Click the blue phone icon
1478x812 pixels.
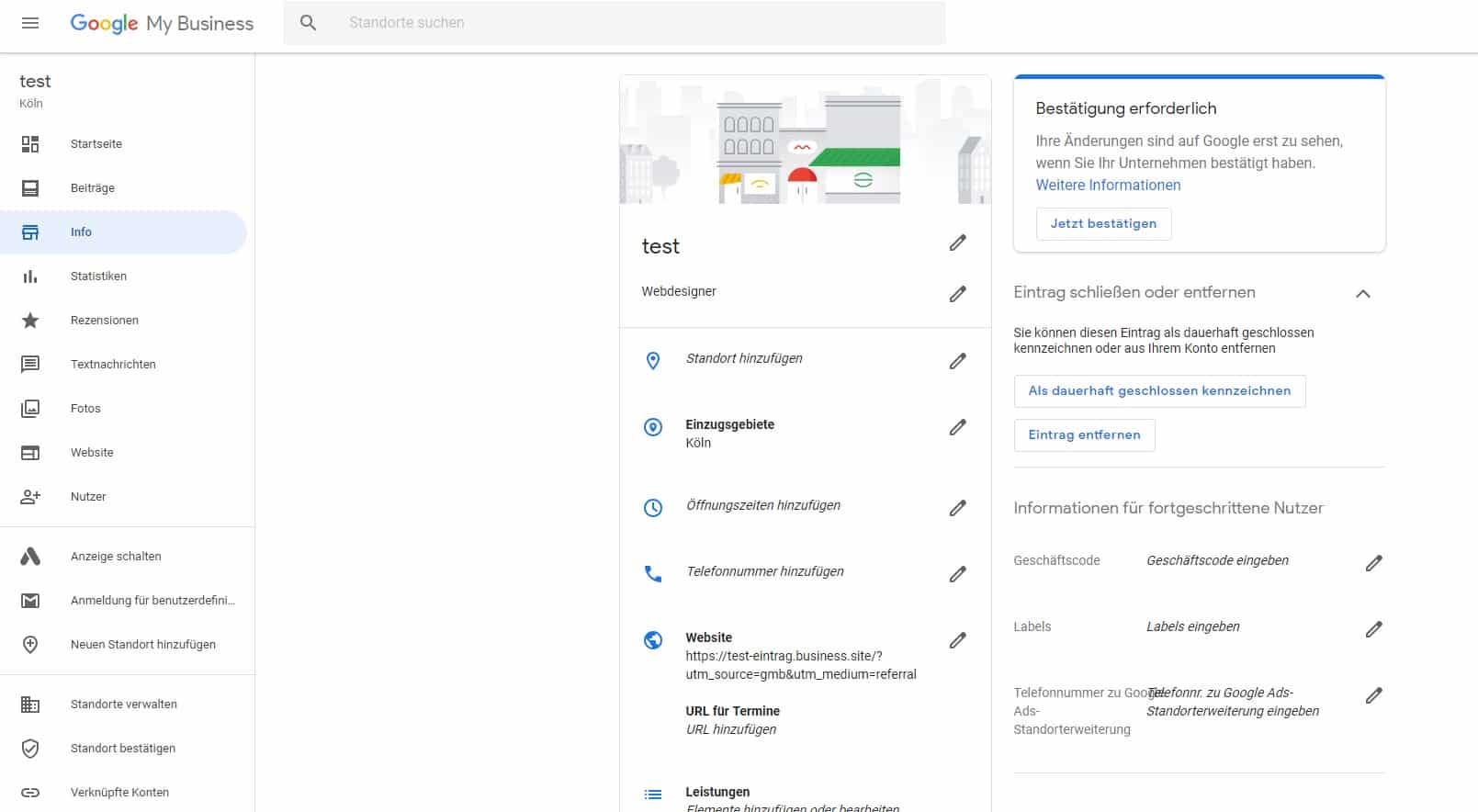click(x=653, y=574)
